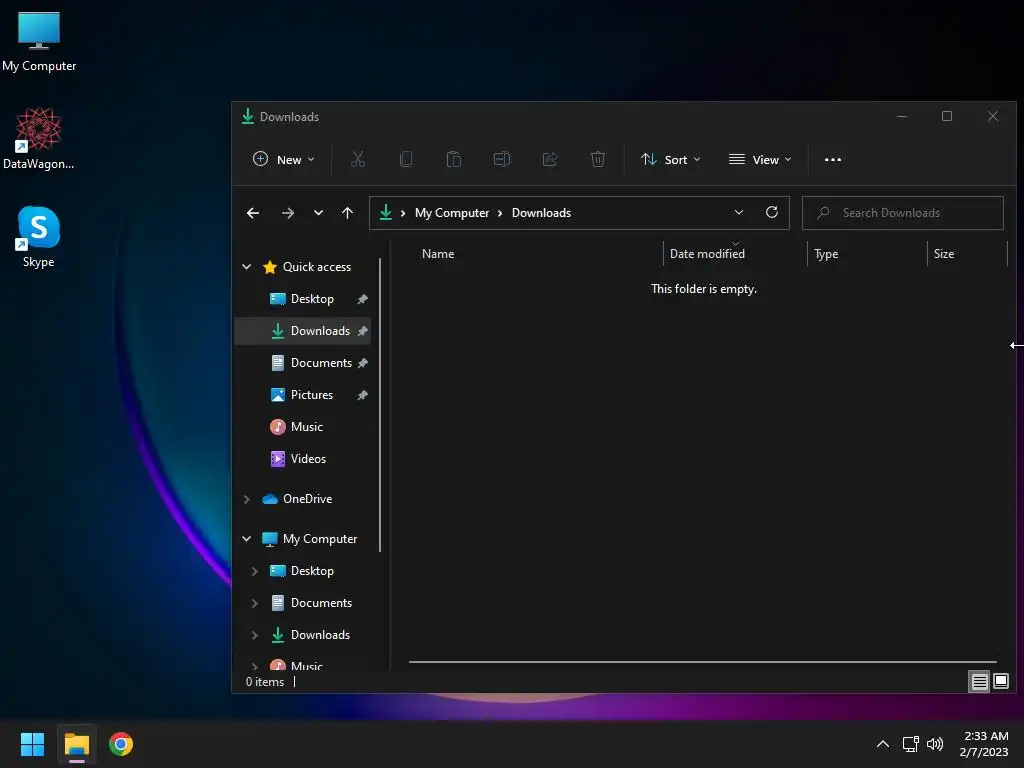This screenshot has height=768, width=1024.
Task: Click the Delete trash icon
Action: point(598,159)
